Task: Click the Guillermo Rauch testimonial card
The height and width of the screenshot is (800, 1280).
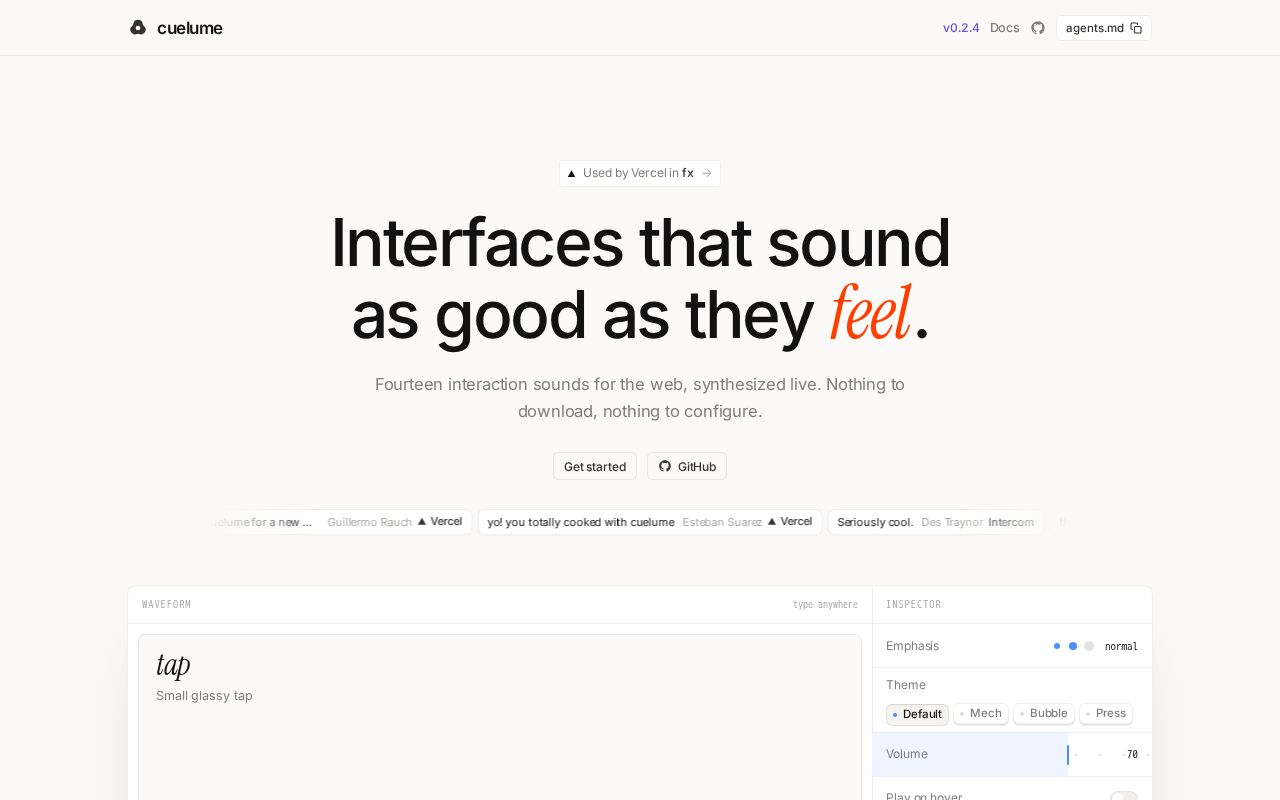Action: (340, 522)
